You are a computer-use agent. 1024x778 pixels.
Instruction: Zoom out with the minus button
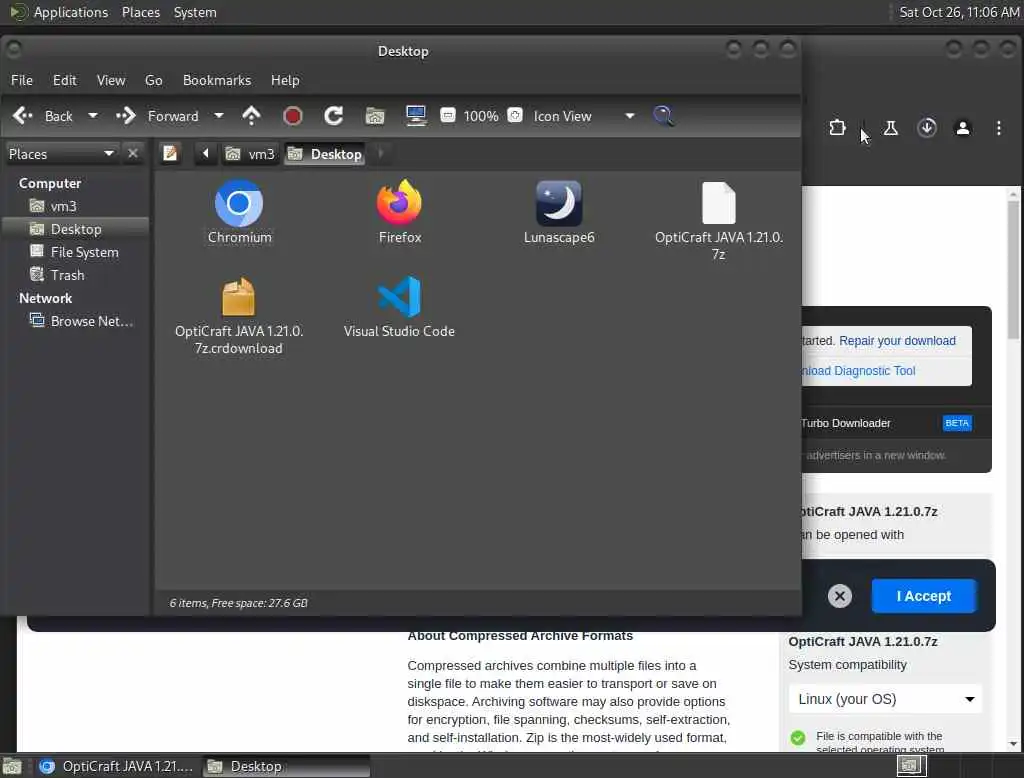[447, 116]
